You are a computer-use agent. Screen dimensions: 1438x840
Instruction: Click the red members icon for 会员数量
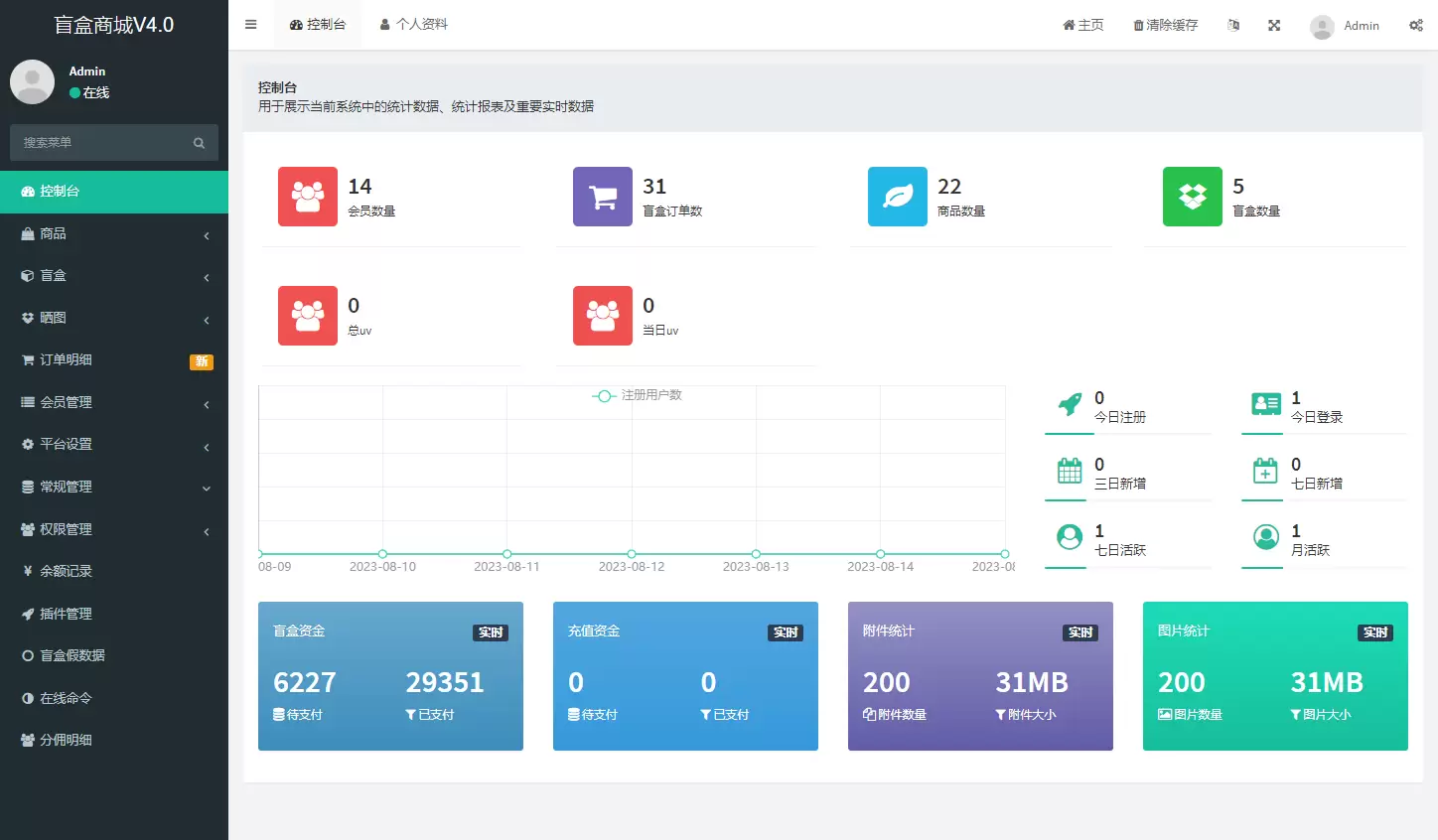pos(308,197)
